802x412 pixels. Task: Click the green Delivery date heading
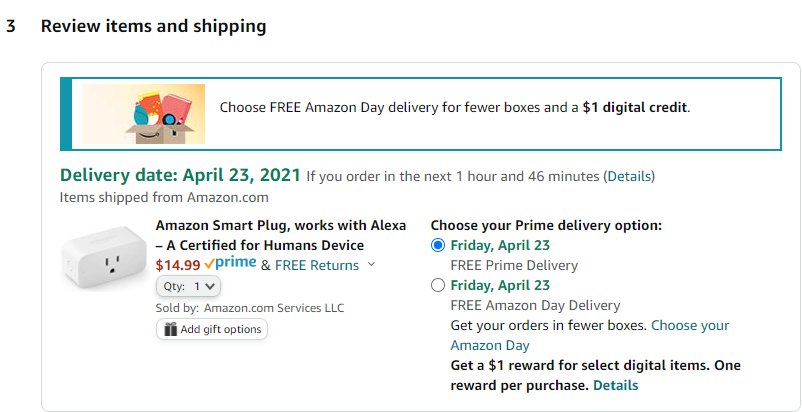(180, 175)
